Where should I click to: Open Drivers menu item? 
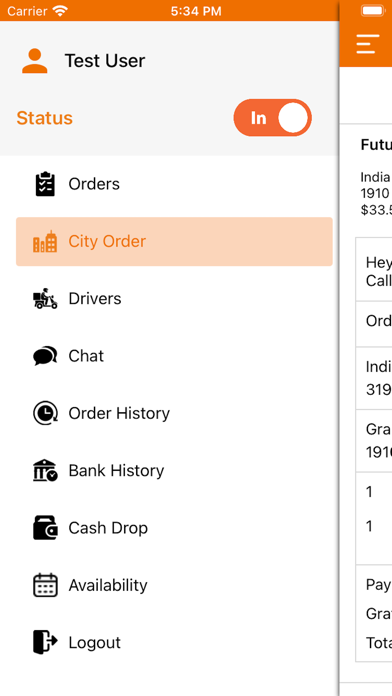[x=174, y=299]
